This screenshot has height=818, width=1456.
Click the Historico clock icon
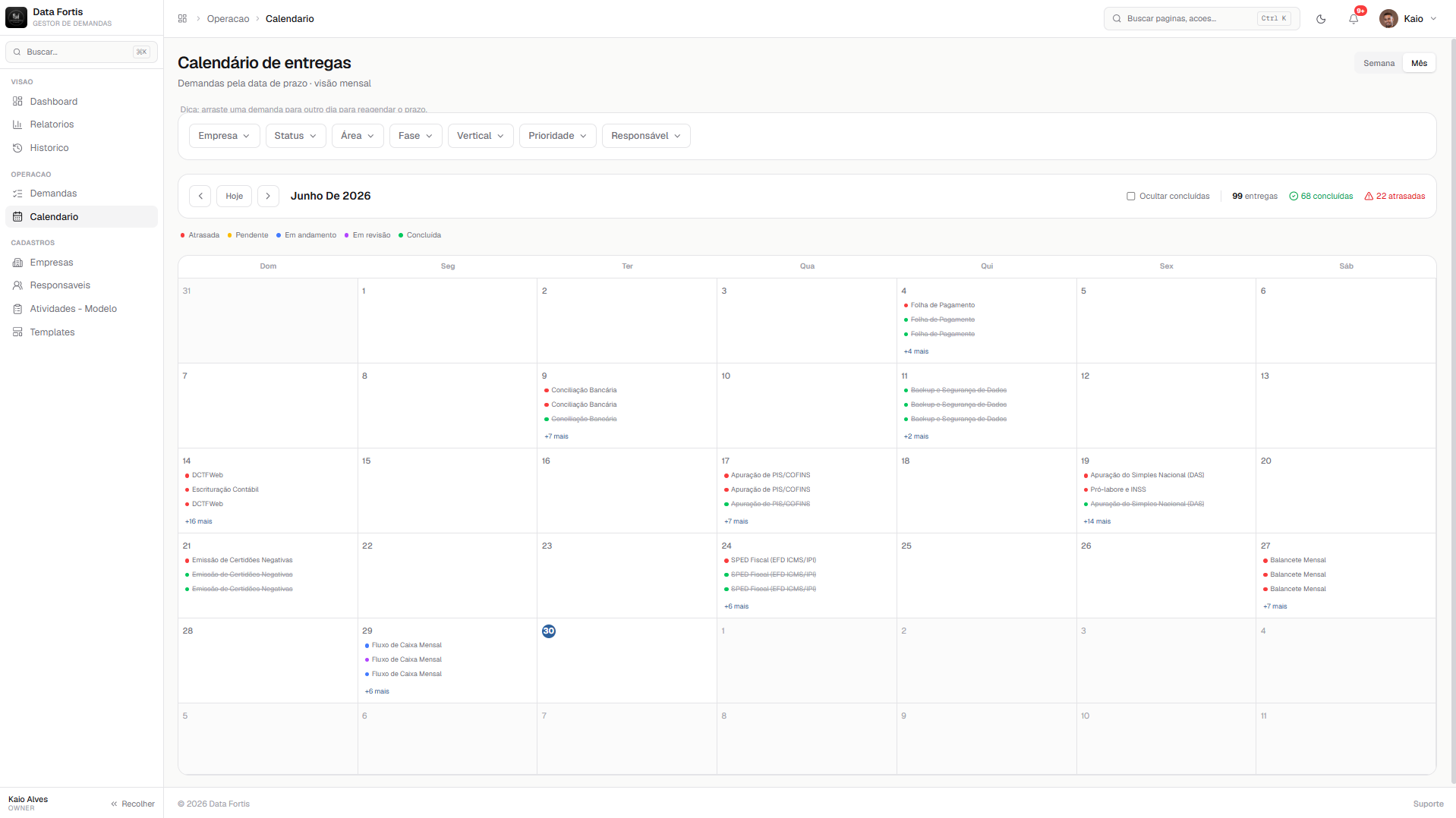pyautogui.click(x=17, y=148)
